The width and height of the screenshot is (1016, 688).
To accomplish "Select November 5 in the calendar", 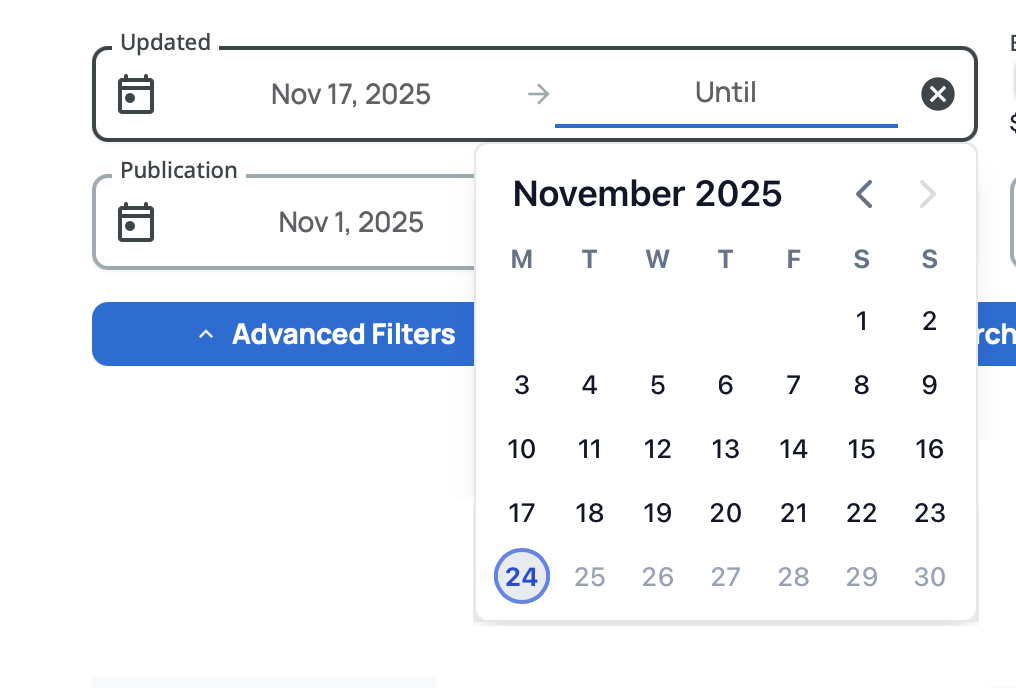I will (x=658, y=385).
